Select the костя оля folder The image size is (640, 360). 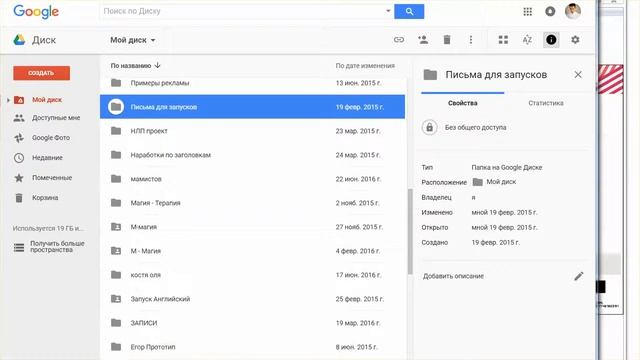coord(252,275)
